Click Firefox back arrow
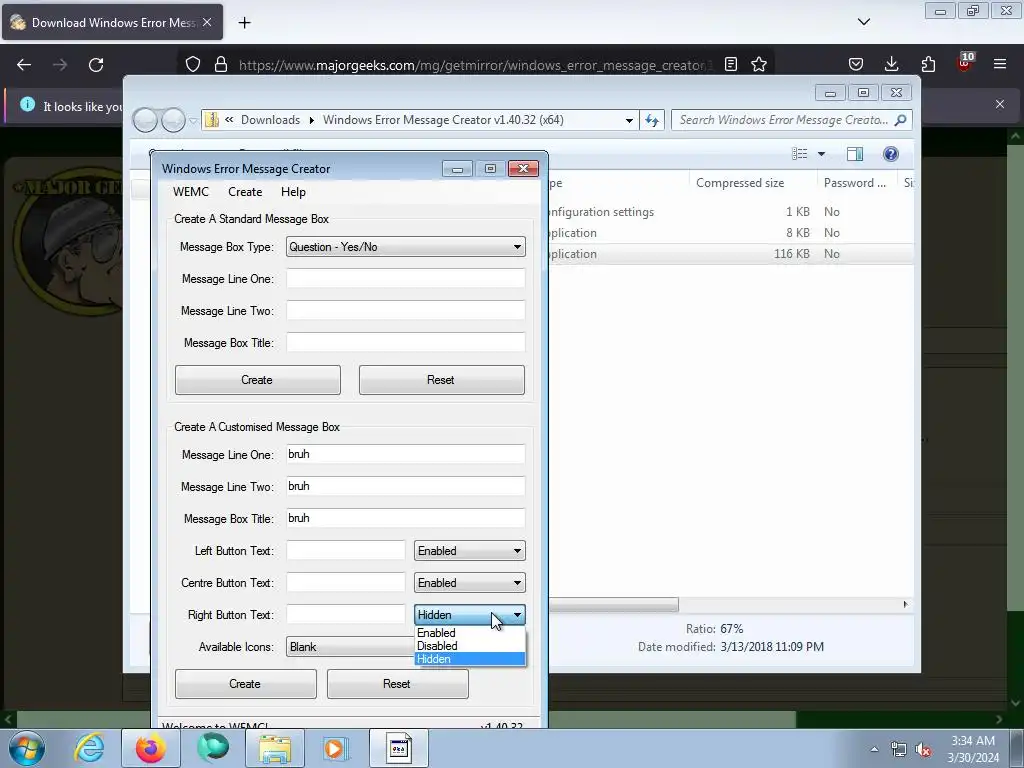Viewport: 1024px width, 768px height. point(24,65)
